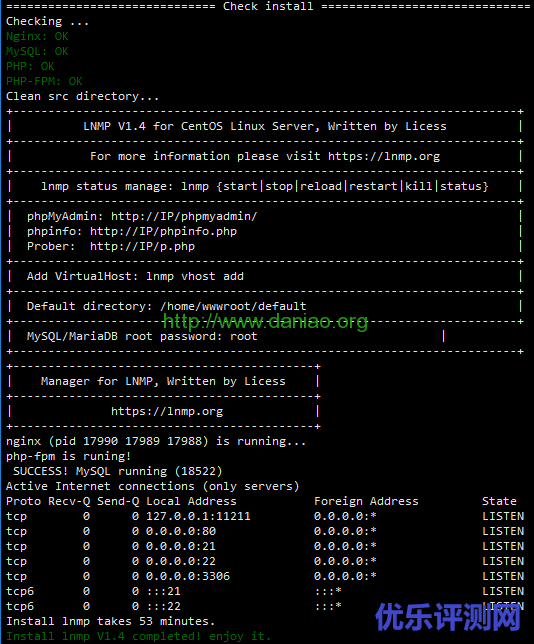Select 'Add VirtualHost: lnmp vhost add' line
The image size is (534, 644).
[x=135, y=276]
